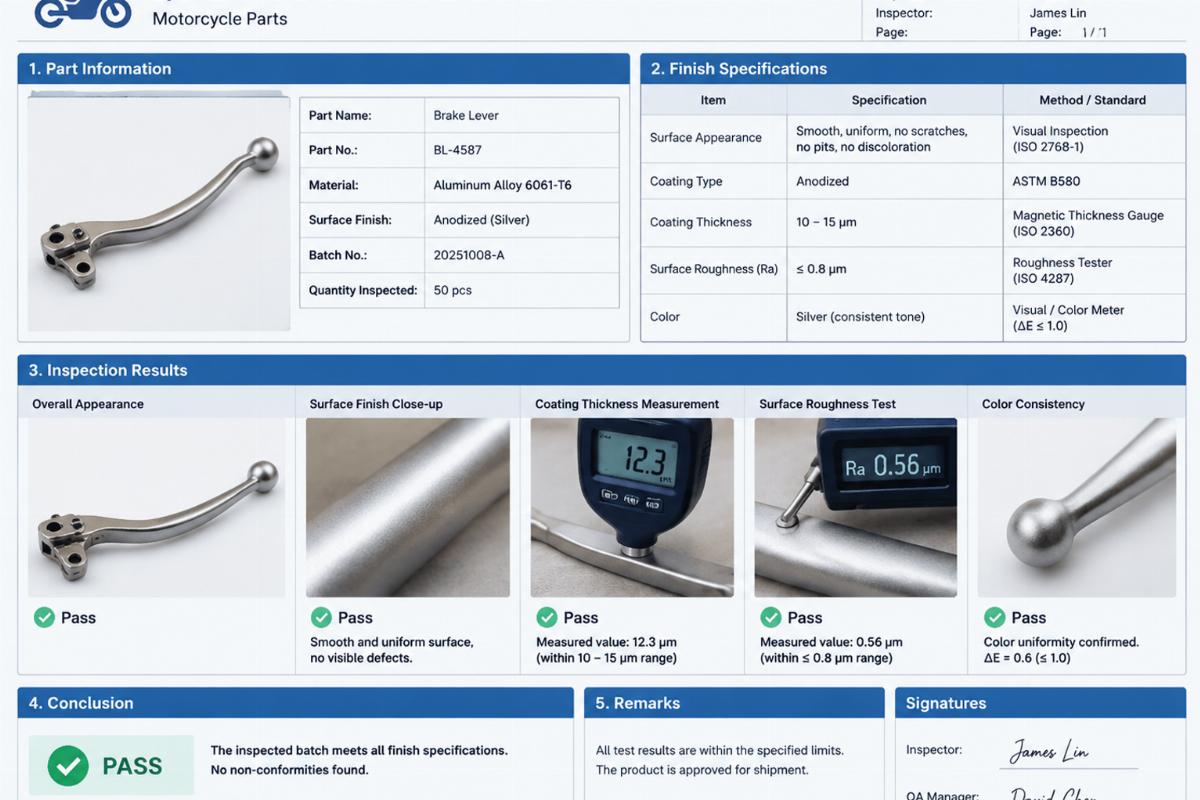
Task: Select the 2. Finish Specifications section header
Action: pos(913,69)
